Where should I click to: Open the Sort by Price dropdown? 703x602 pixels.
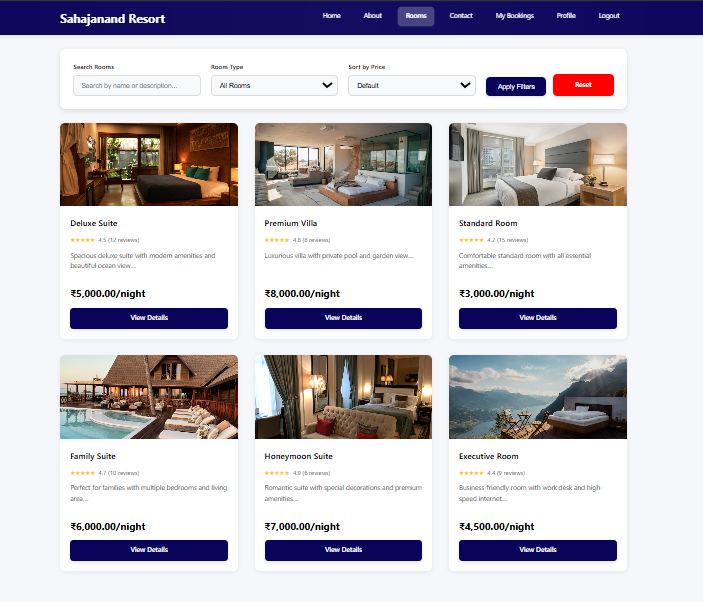pos(412,85)
